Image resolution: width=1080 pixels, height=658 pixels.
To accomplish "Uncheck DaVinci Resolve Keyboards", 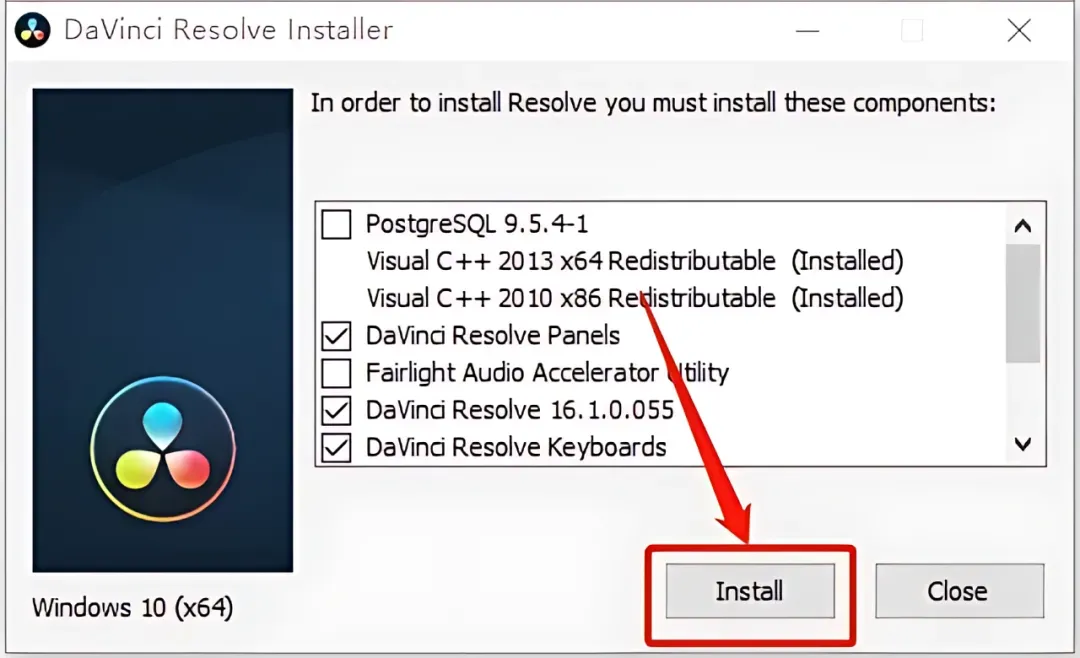I will coord(336,447).
